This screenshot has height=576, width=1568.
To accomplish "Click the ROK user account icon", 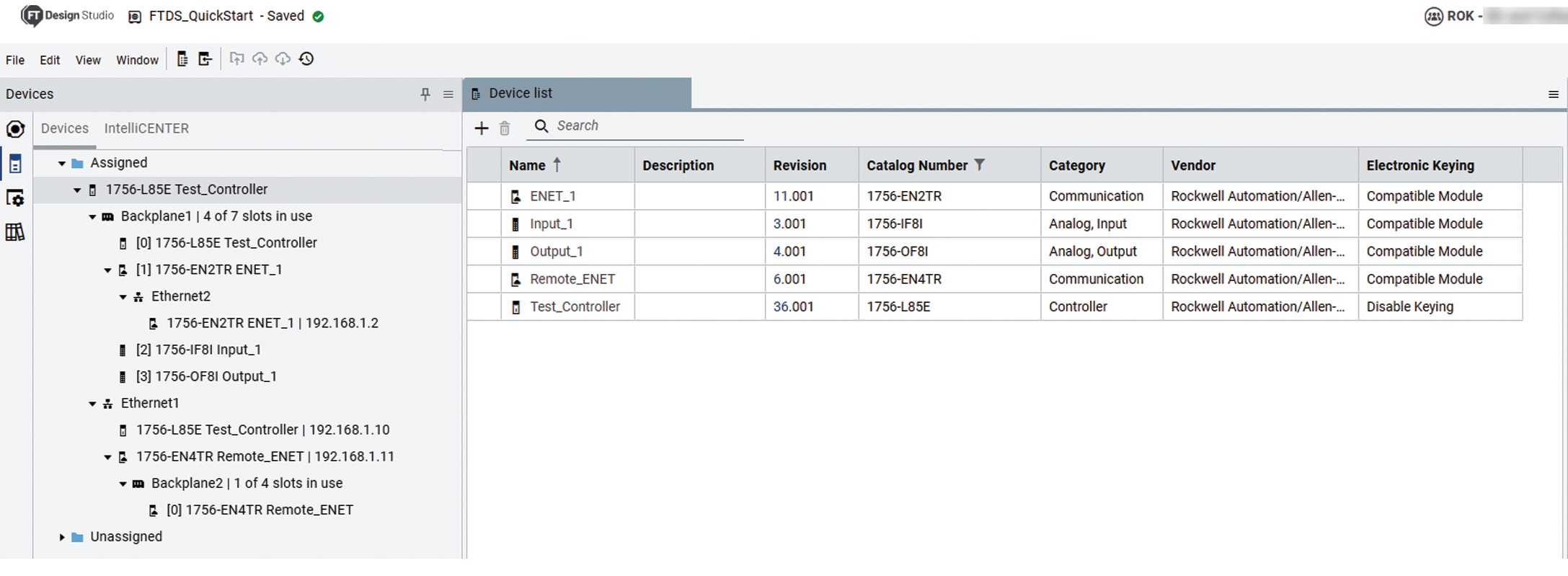I will coord(1434,17).
